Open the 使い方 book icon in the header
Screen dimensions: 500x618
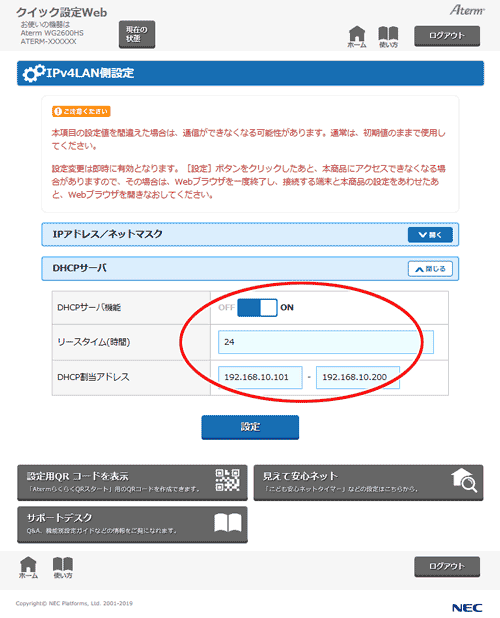coord(388,37)
